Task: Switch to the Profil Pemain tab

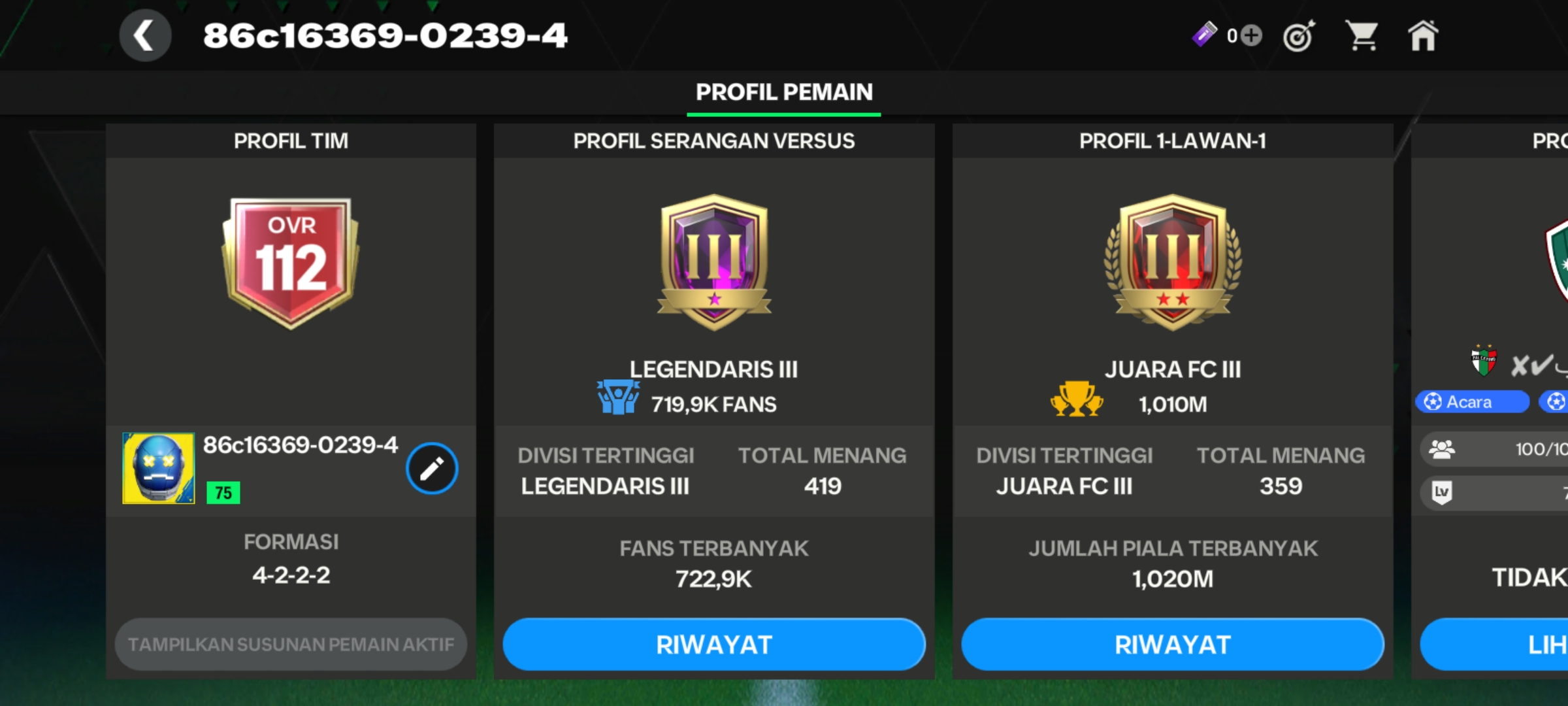Action: [x=784, y=93]
